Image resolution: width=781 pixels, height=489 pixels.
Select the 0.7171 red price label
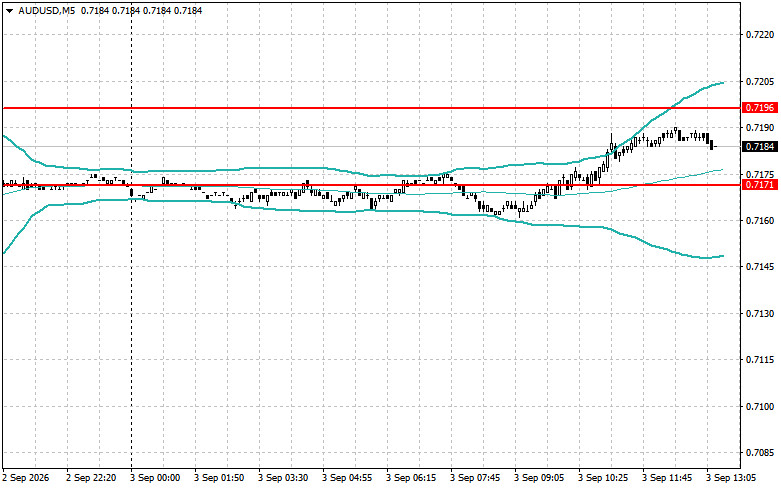point(760,185)
